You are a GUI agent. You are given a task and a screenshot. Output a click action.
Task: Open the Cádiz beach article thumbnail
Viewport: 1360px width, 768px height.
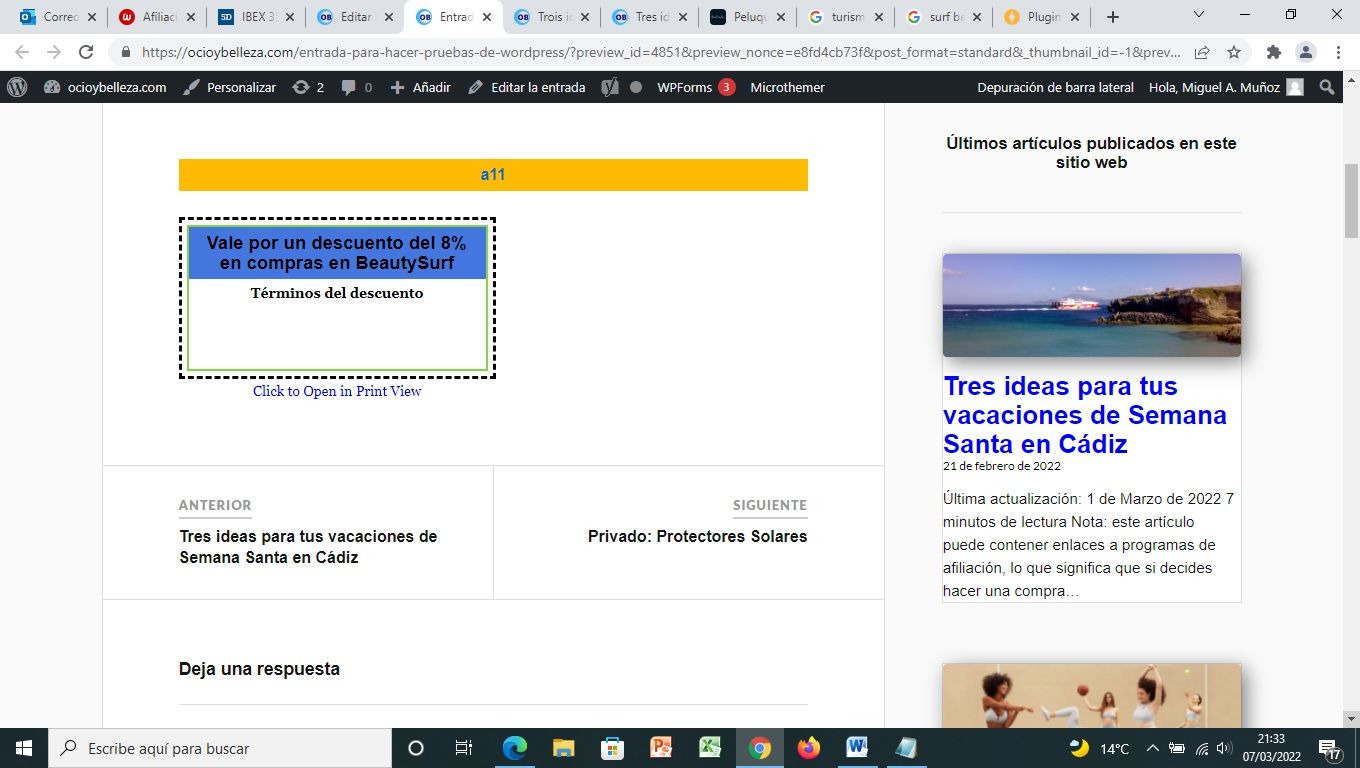tap(1091, 305)
